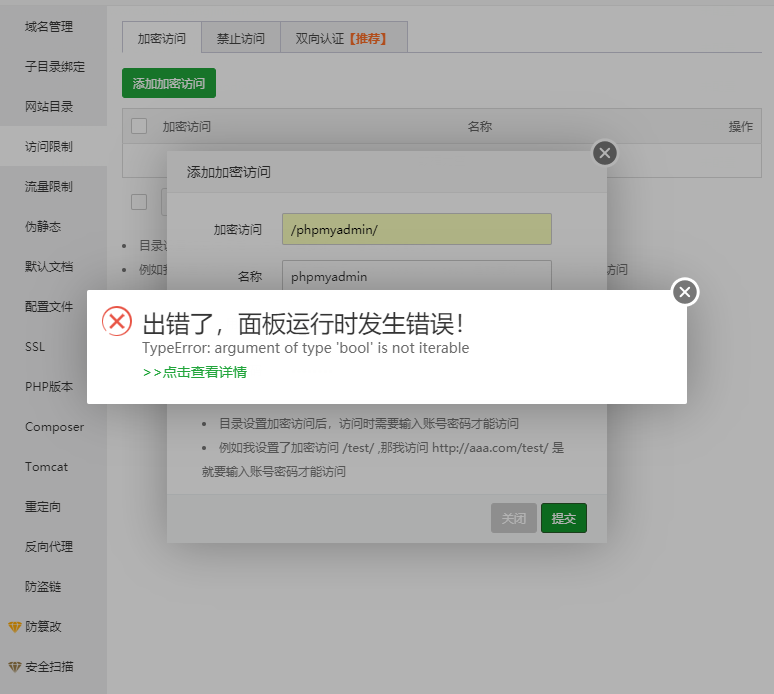Image resolution: width=774 pixels, height=694 pixels.
Task: Click the diamond icon beside 防篡改
Action: 14,627
